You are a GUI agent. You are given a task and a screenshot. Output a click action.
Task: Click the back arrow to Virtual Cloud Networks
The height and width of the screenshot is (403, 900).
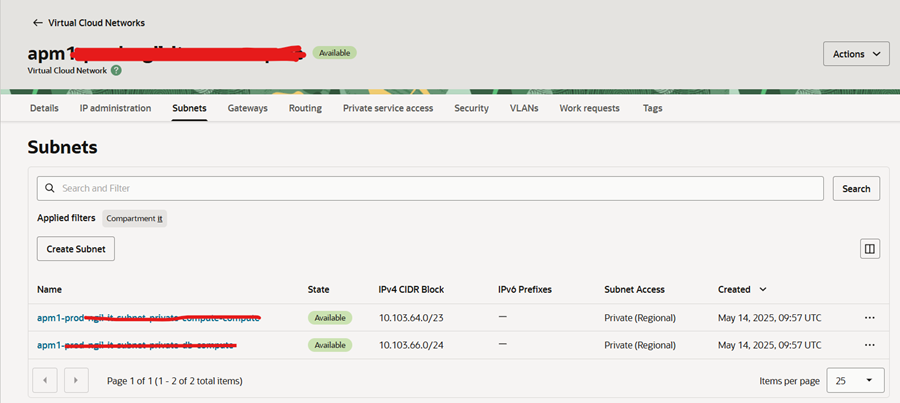click(38, 22)
